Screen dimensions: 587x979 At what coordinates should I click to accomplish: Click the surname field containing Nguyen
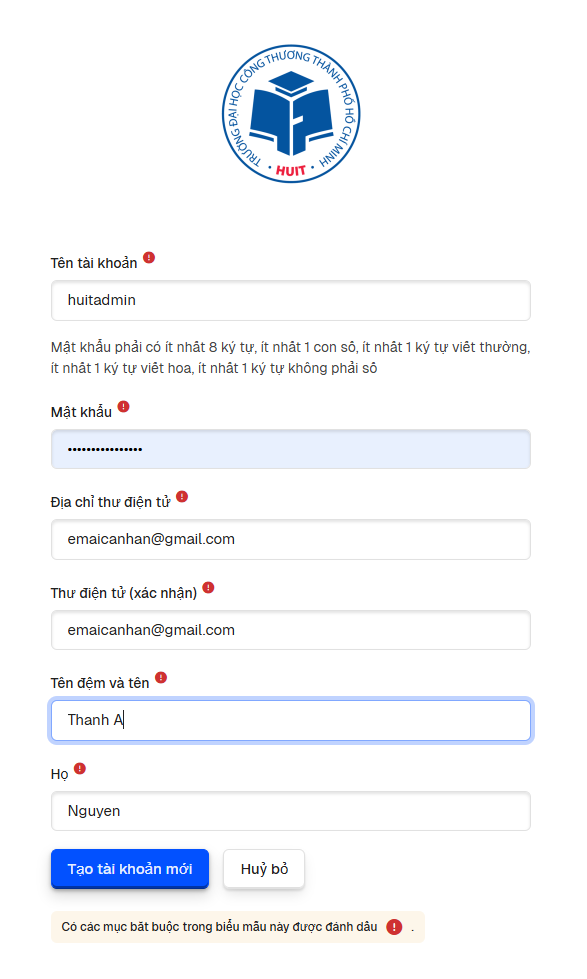tap(291, 811)
